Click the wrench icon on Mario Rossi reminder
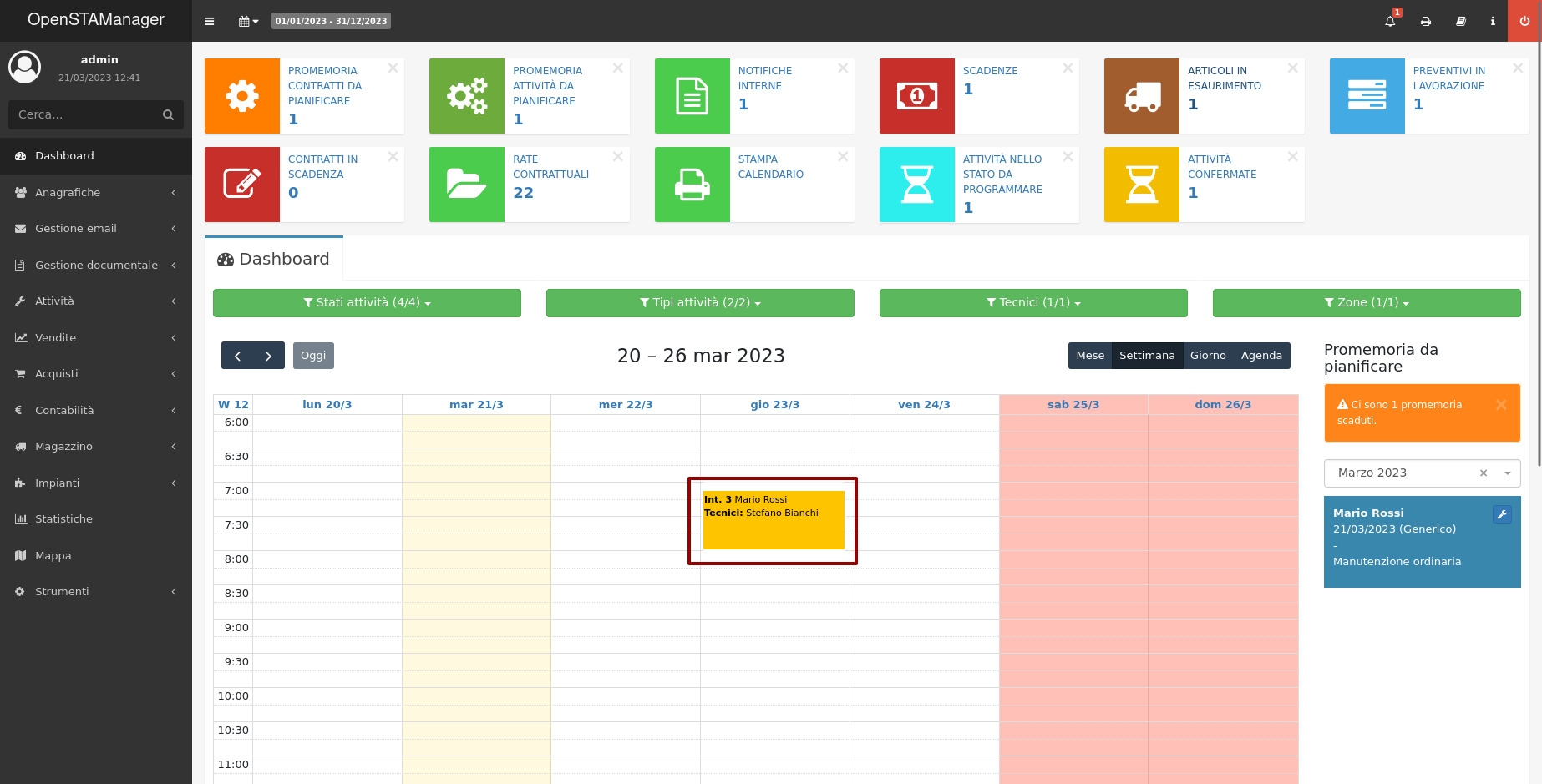This screenshot has width=1542, height=784. (1502, 514)
